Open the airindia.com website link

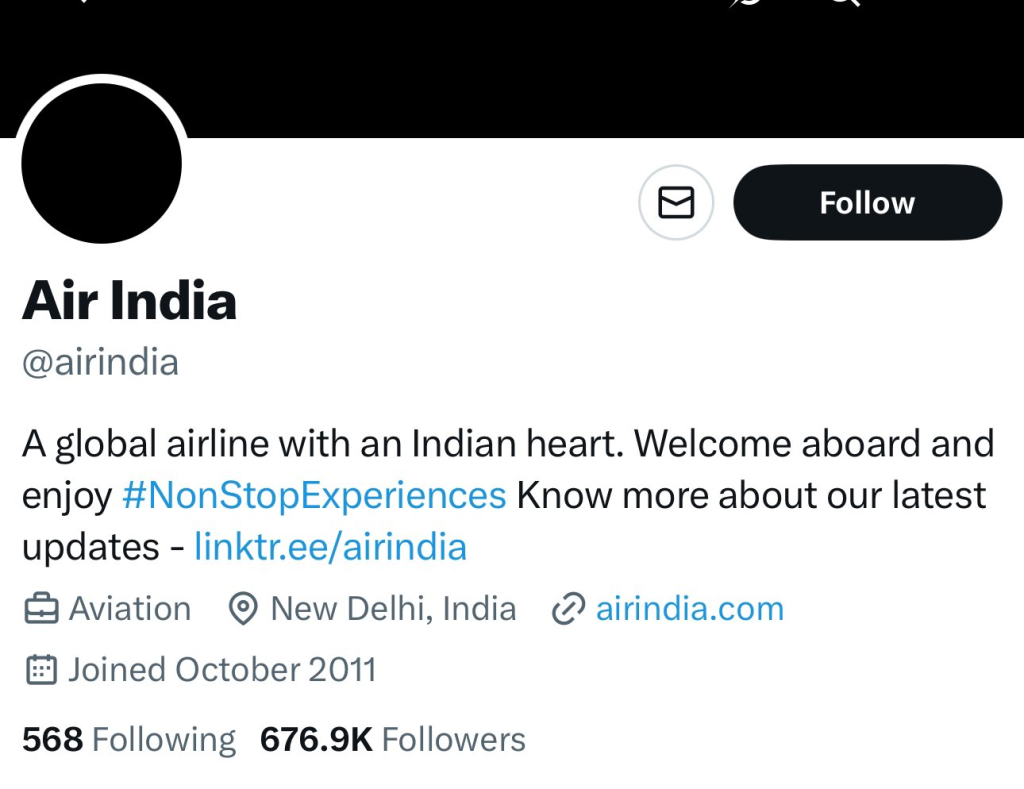click(689, 609)
